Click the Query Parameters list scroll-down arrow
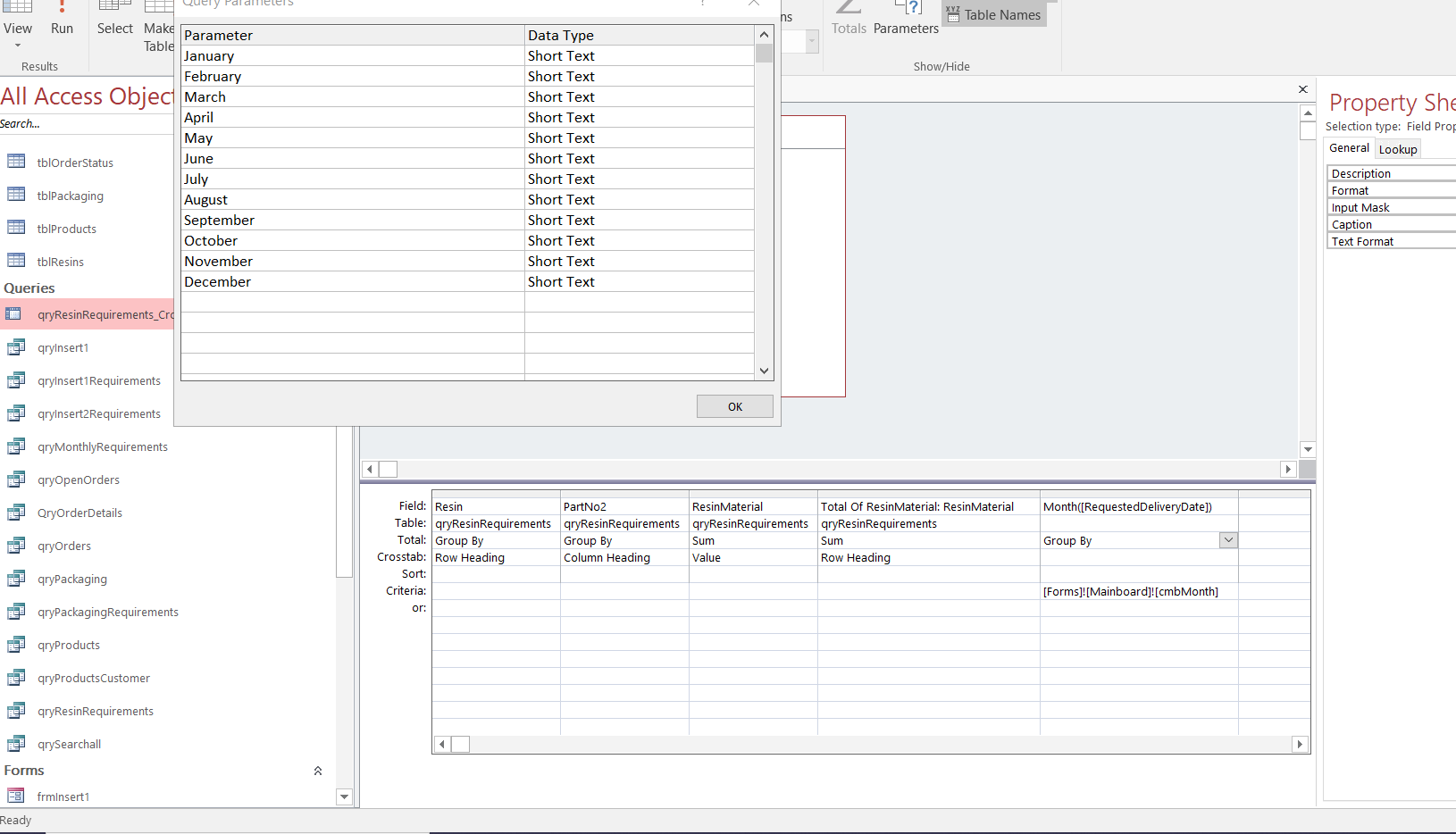Screen dimensions: 1456x834 764,371
